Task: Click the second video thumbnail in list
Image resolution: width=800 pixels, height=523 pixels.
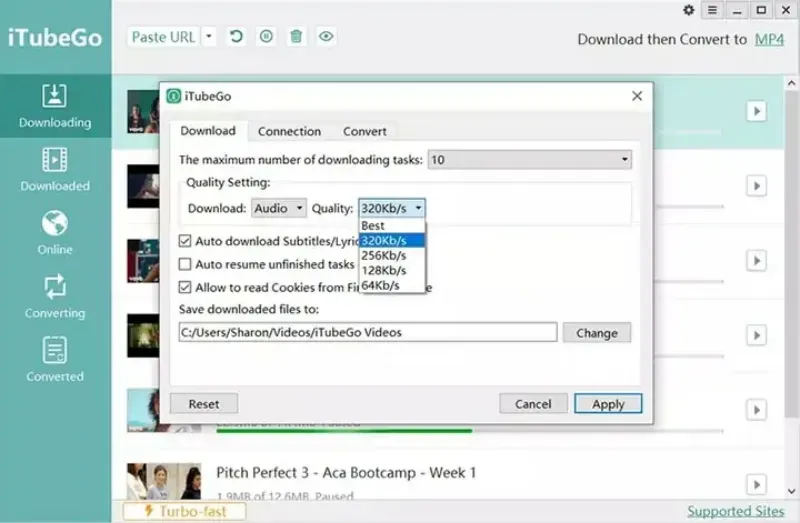Action: pos(143,186)
